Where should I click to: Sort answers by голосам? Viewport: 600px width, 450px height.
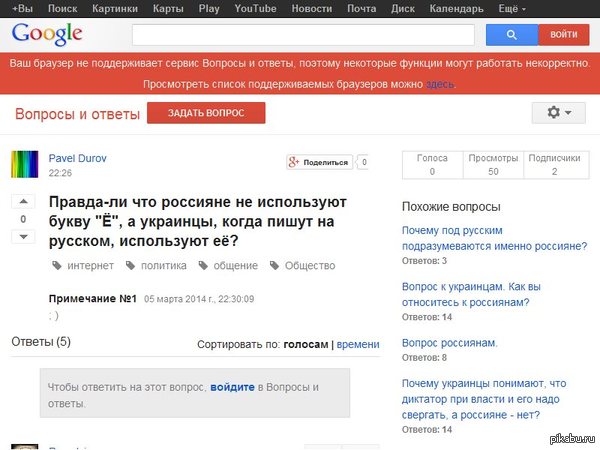coord(306,344)
